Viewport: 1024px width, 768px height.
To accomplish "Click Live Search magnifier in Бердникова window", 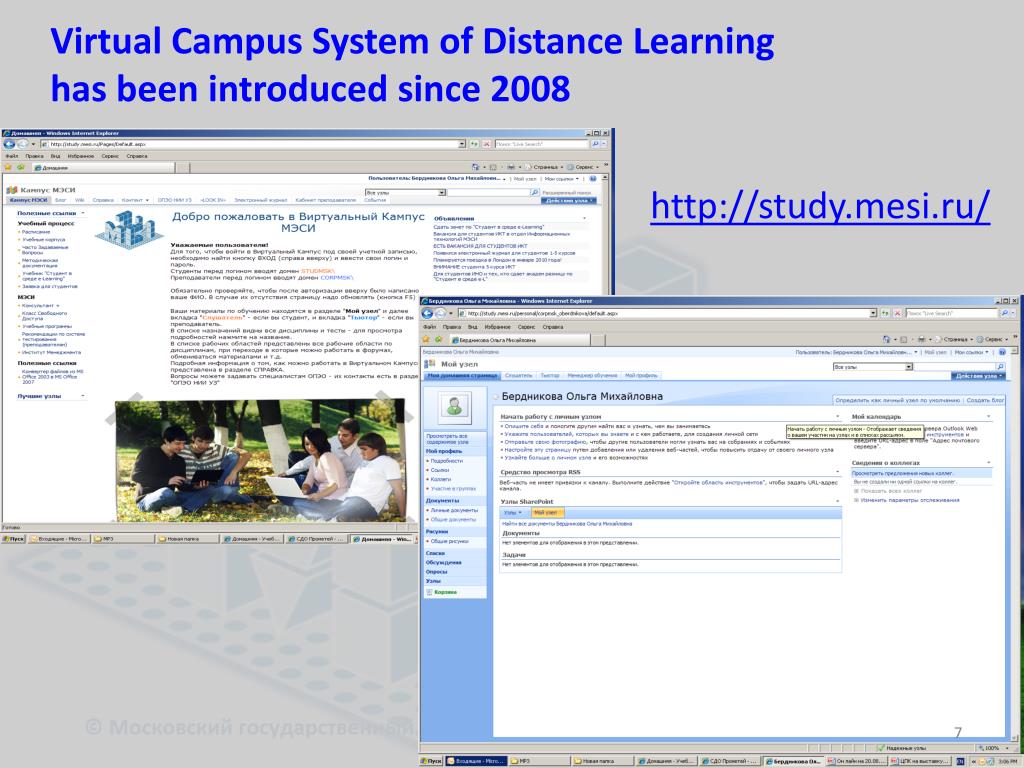I will (x=1004, y=313).
